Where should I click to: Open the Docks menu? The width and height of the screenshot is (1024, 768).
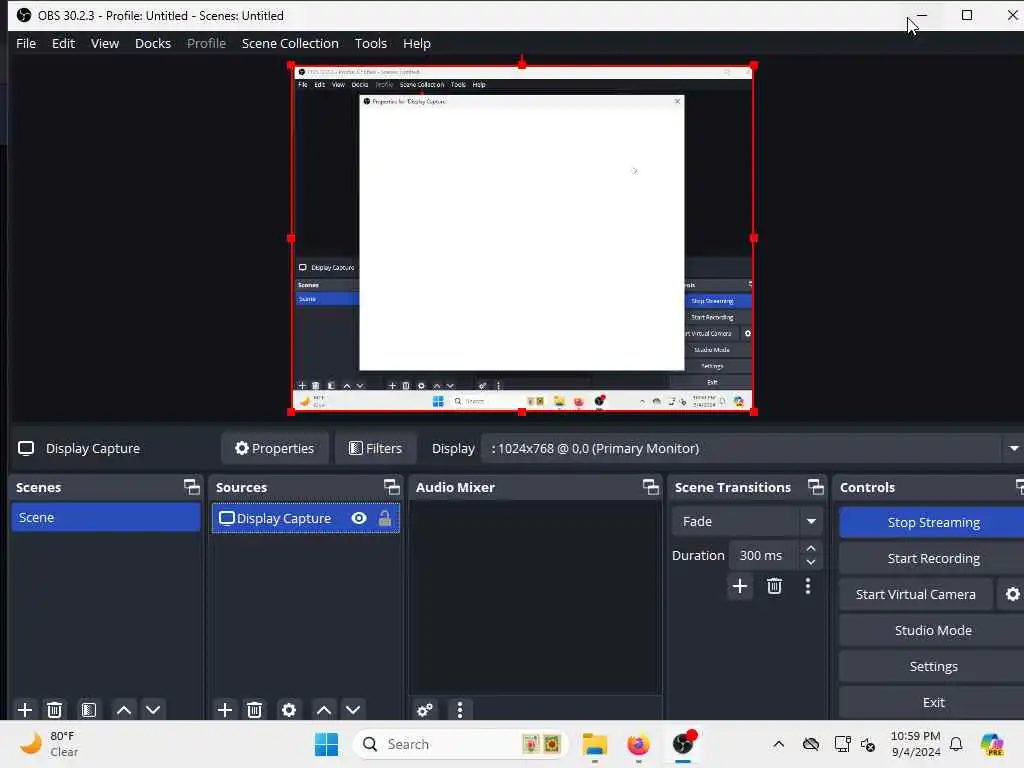click(x=153, y=44)
